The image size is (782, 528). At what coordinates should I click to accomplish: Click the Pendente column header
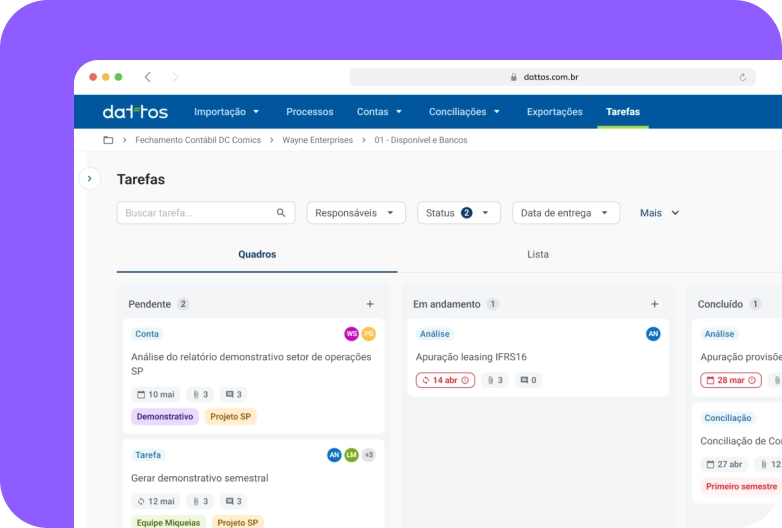[x=150, y=304]
